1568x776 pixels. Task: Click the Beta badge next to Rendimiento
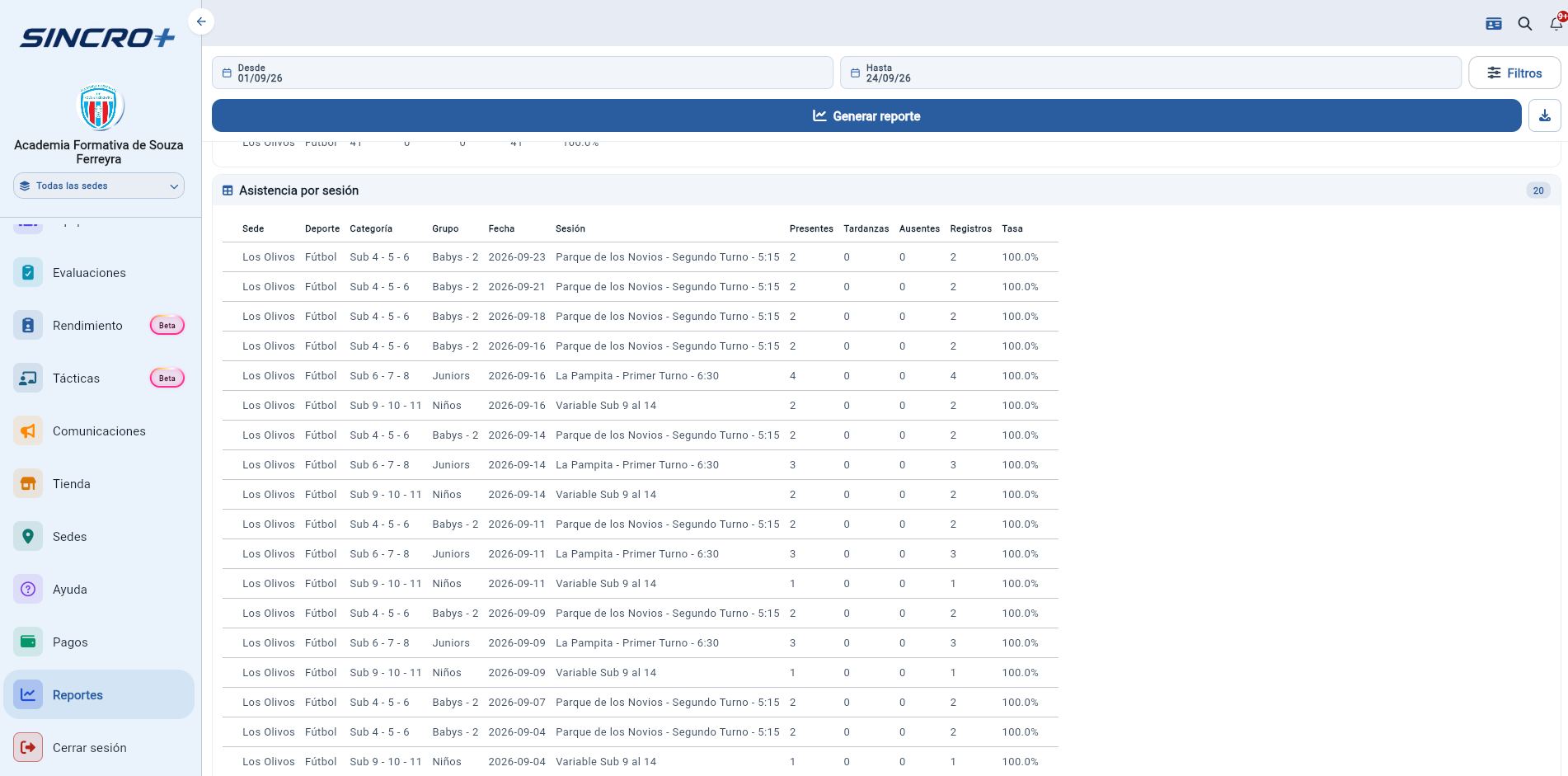167,326
